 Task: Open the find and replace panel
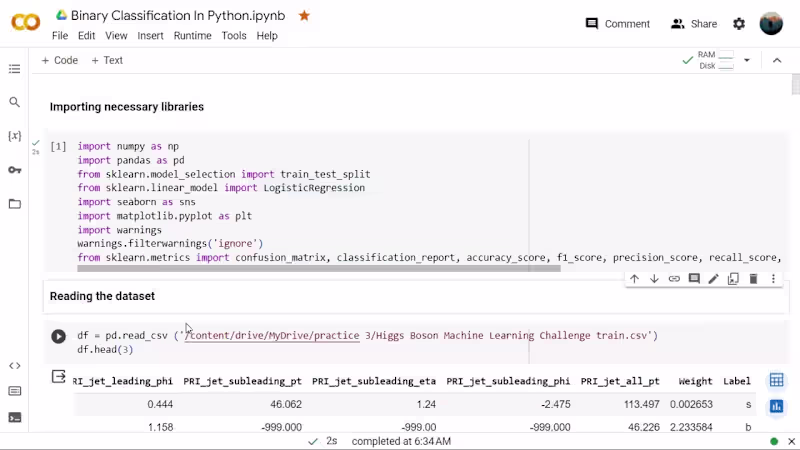[14, 102]
